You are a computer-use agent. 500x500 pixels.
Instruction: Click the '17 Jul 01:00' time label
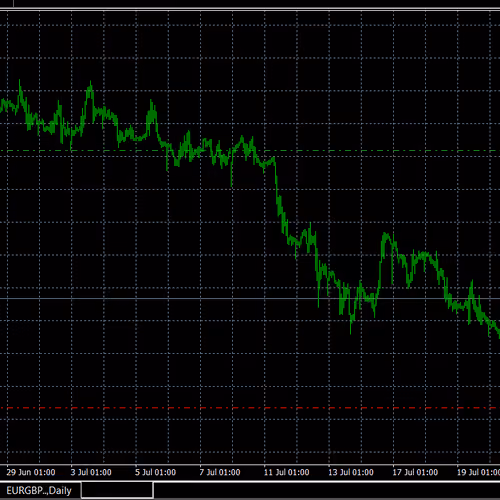pos(415,472)
